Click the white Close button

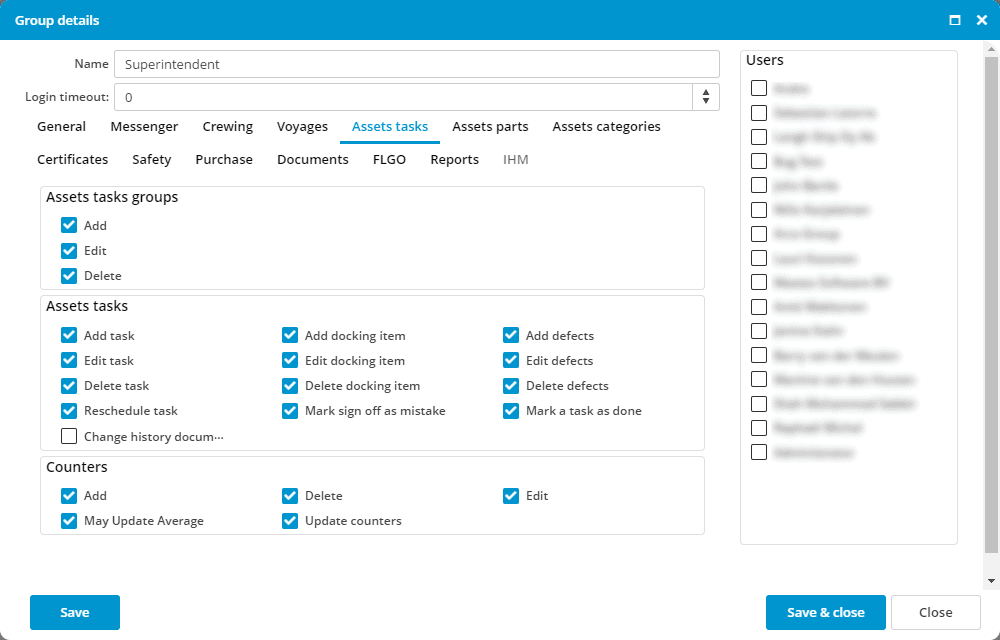pyautogui.click(x=935, y=612)
